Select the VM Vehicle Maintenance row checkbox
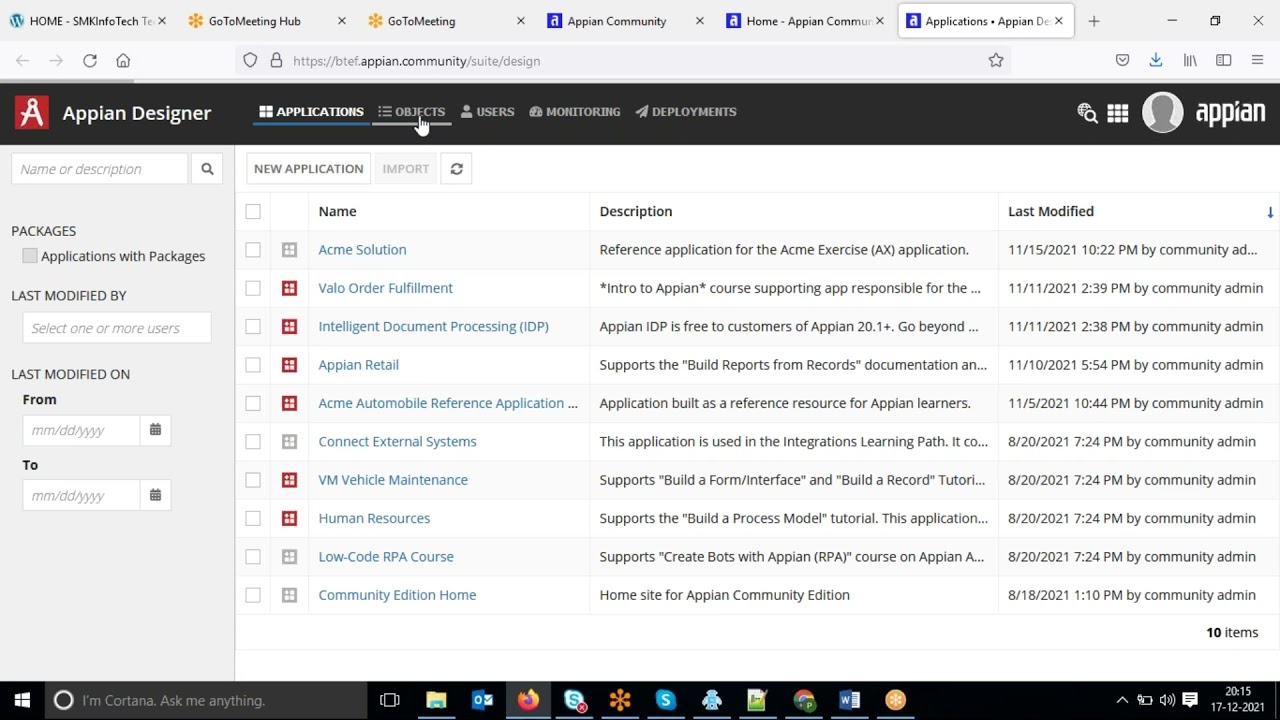Screen dimensions: 1280x720 click(253, 480)
